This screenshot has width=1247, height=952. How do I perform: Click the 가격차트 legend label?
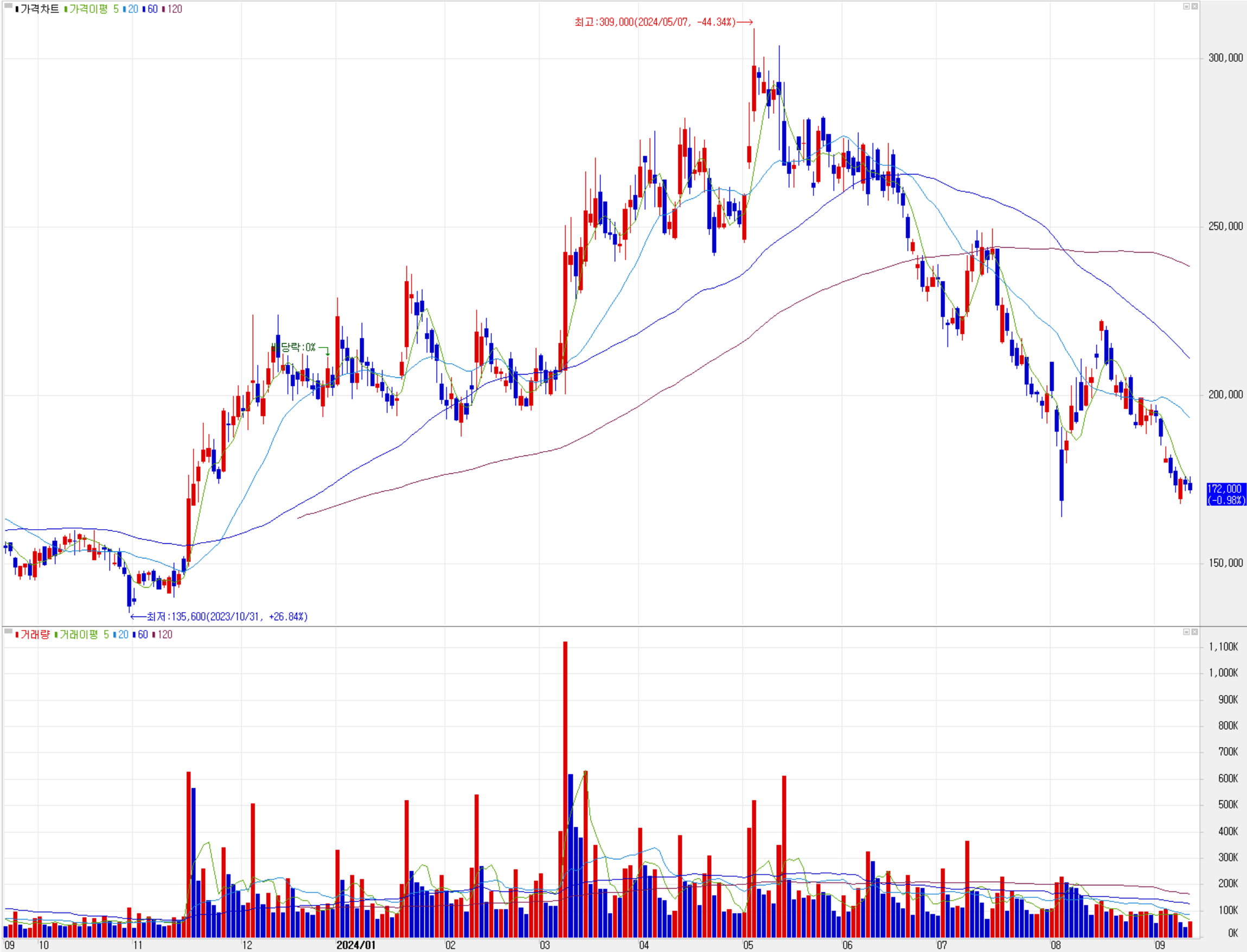point(39,9)
